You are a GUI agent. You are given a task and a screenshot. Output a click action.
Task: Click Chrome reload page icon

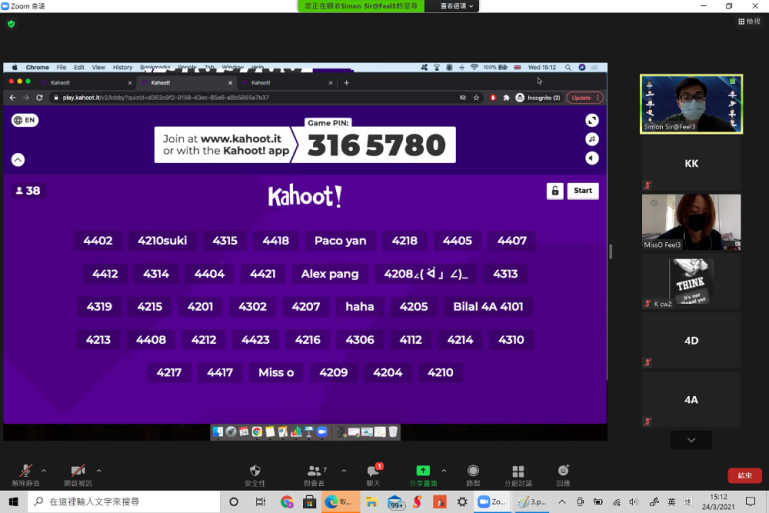39,98
